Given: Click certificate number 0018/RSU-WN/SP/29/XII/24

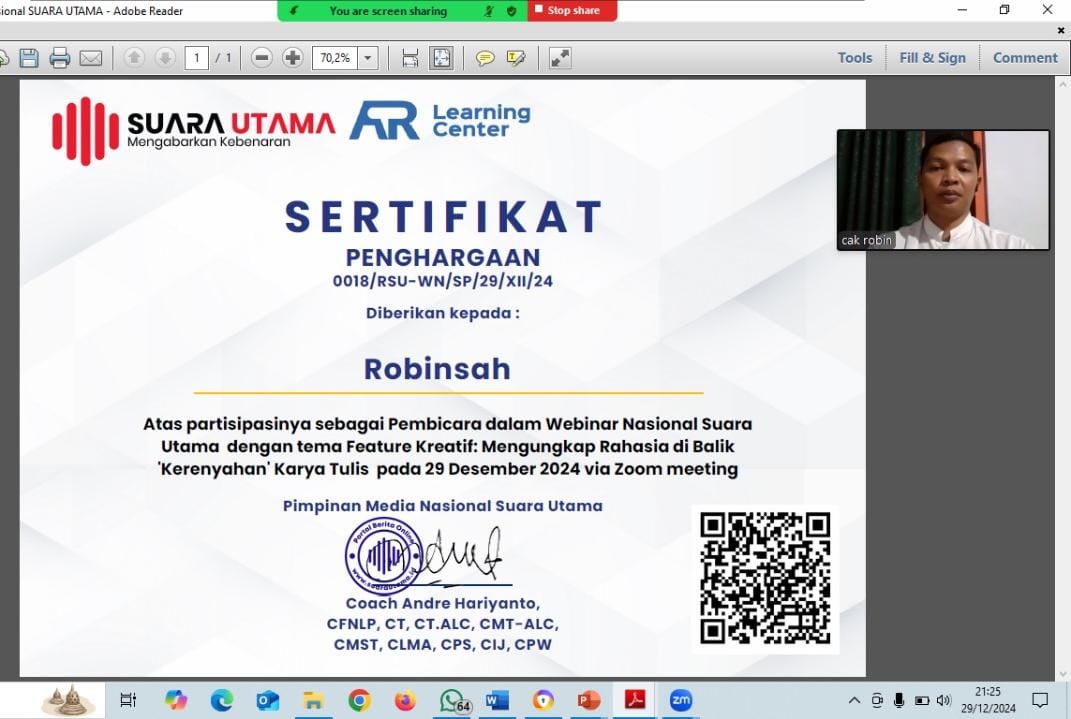Looking at the screenshot, I should click(x=443, y=281).
